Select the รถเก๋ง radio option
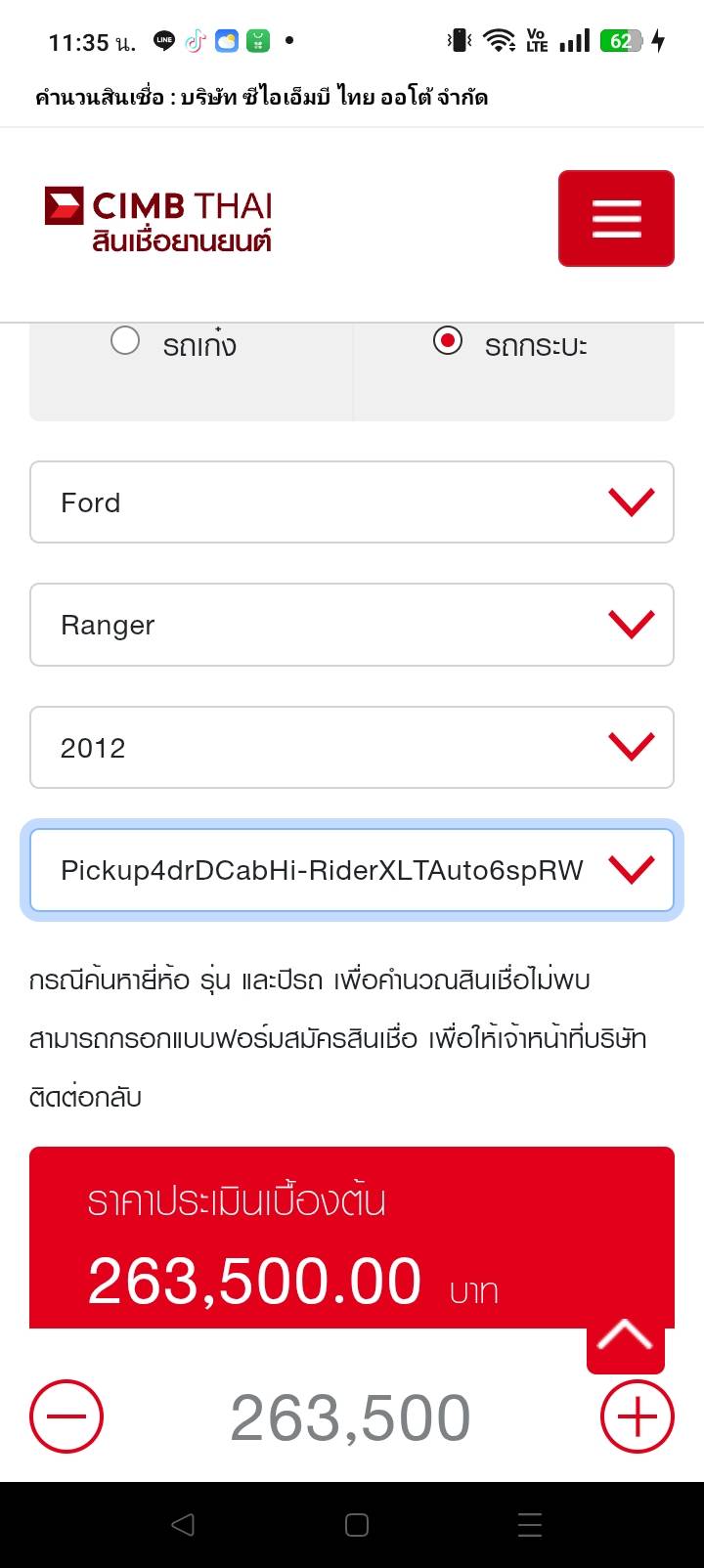This screenshot has height=1568, width=704. coord(125,341)
